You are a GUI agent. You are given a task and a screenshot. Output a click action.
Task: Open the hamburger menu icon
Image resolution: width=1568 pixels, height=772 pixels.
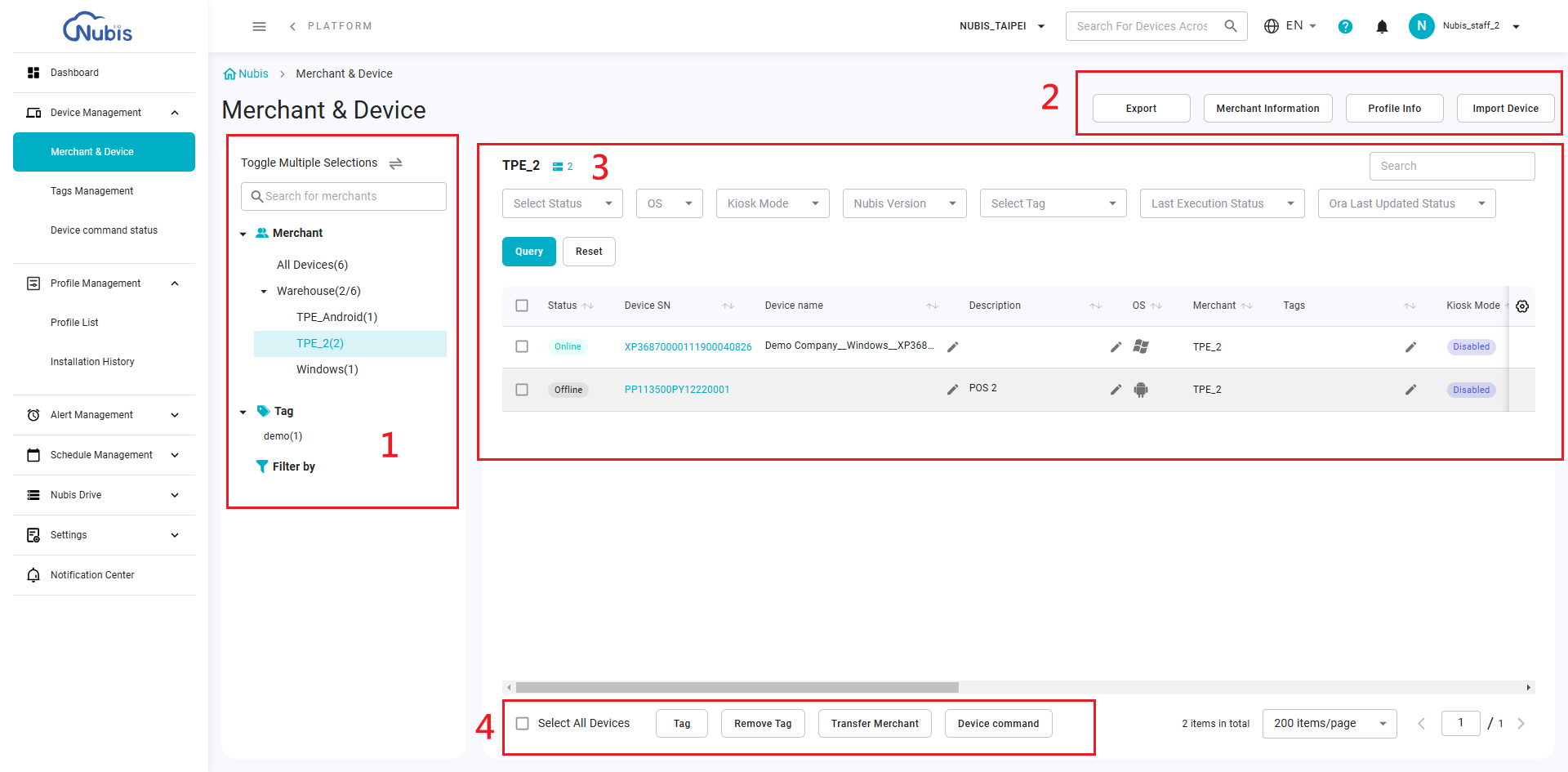tap(259, 26)
